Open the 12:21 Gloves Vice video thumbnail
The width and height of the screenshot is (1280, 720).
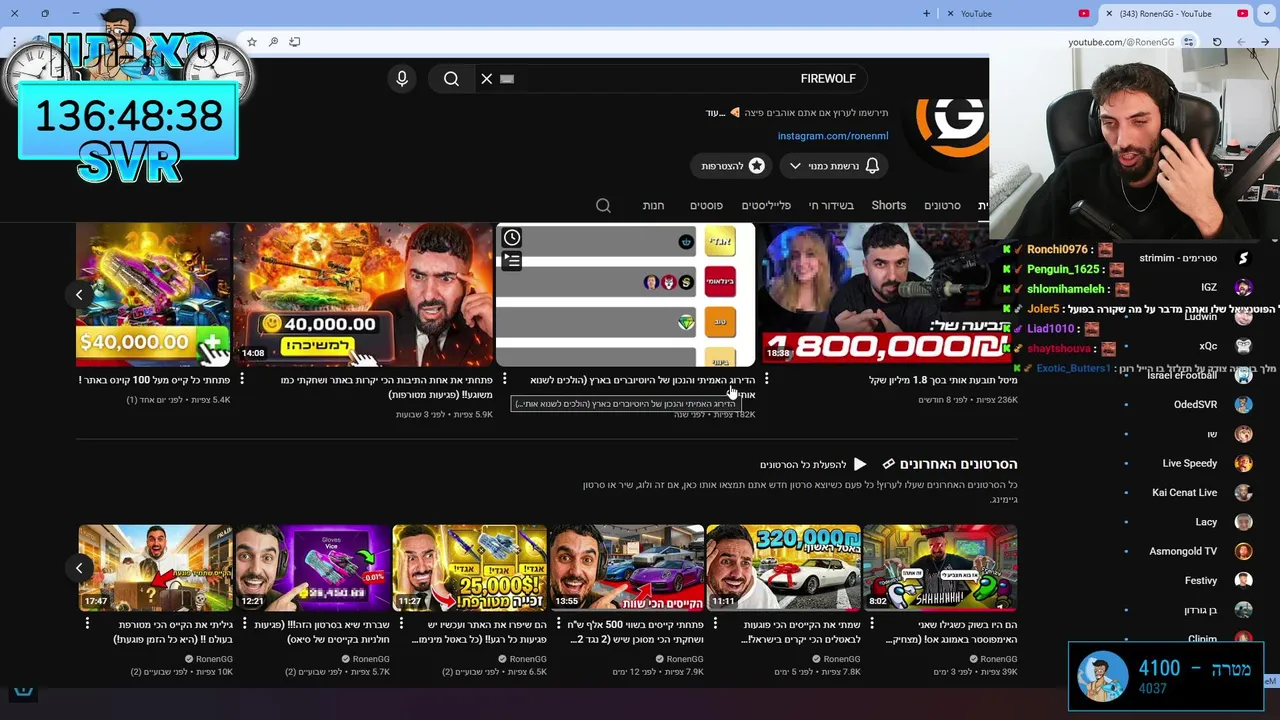click(312, 568)
